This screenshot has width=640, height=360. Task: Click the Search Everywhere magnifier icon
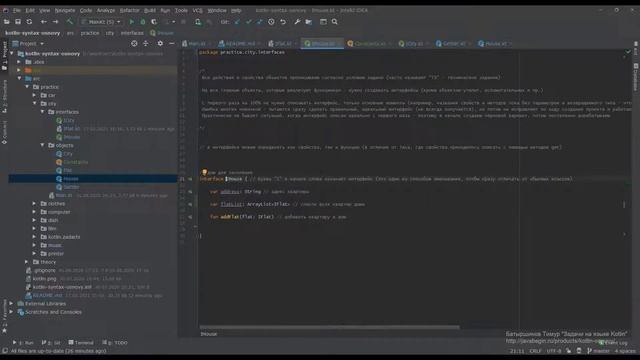335,22
